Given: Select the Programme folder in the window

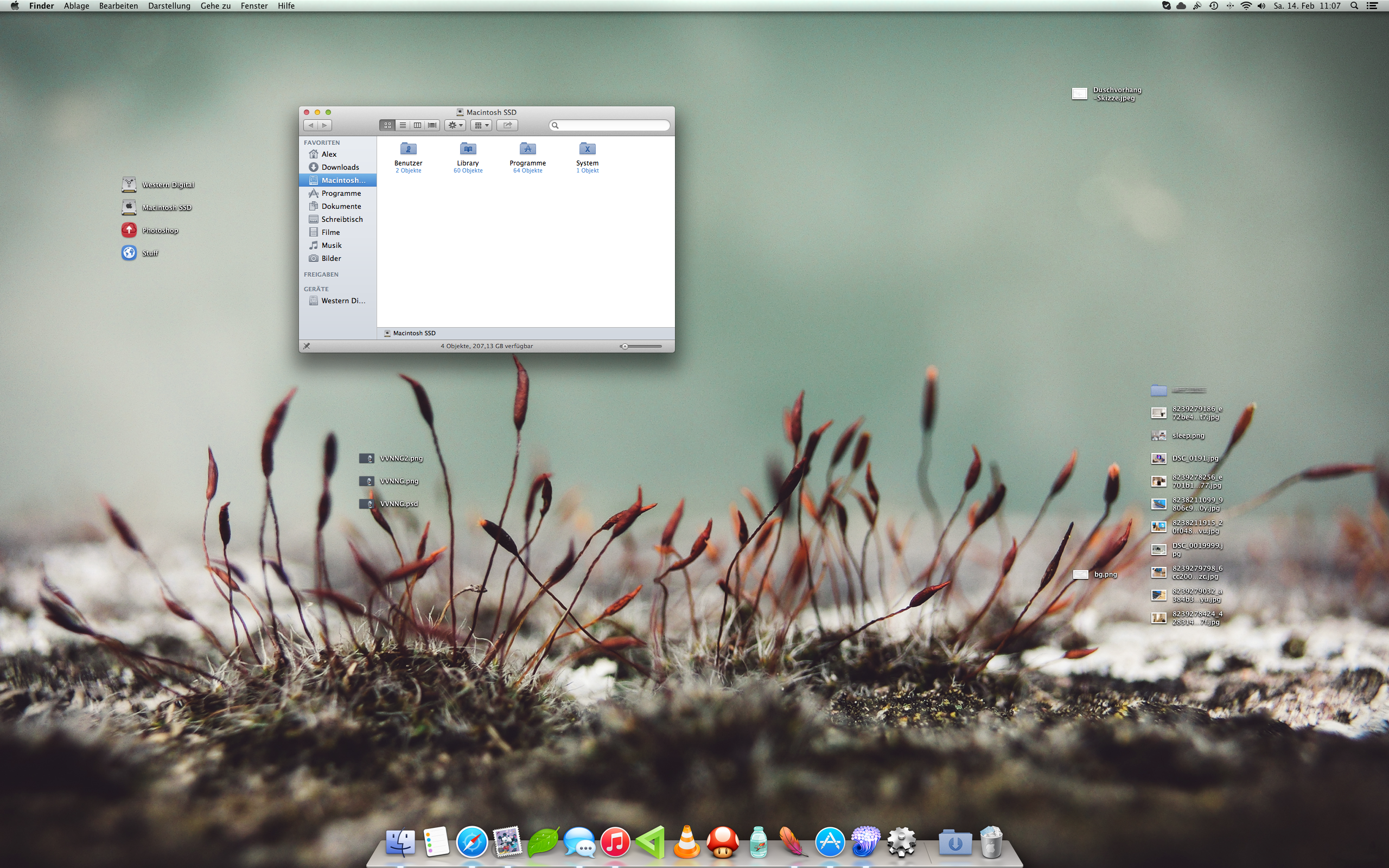Looking at the screenshot, I should coord(527,157).
